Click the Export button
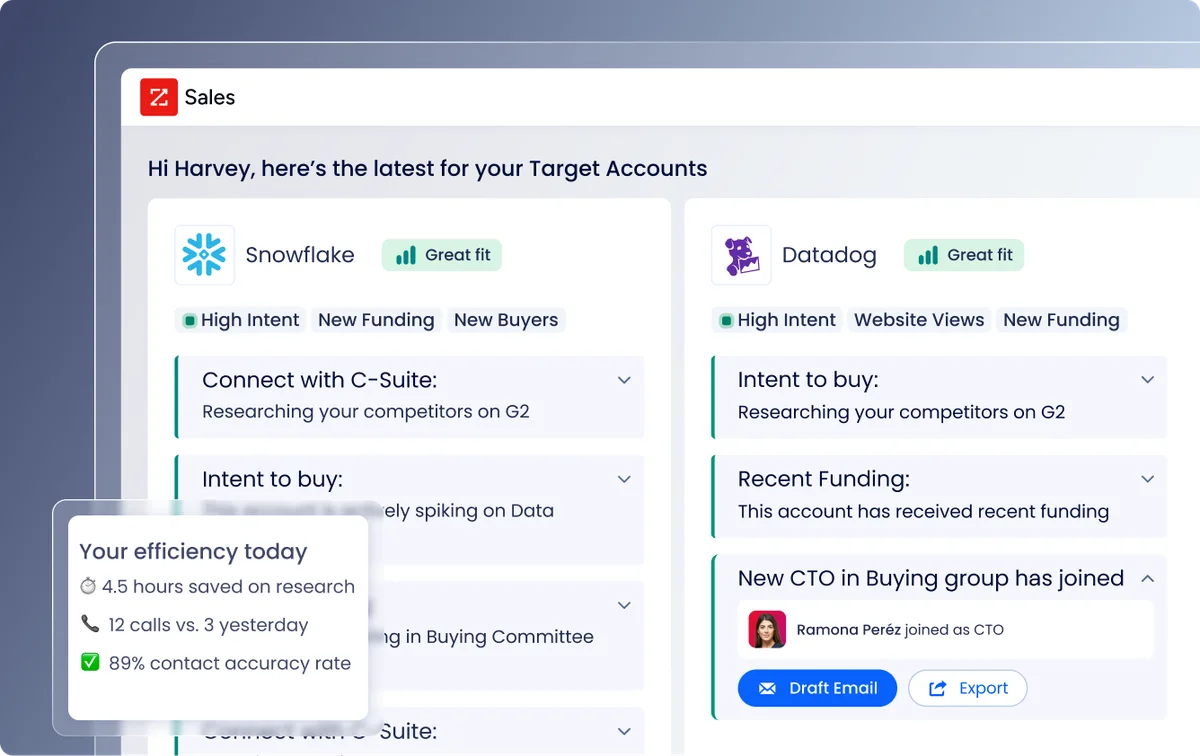The width and height of the screenshot is (1200, 756). pos(967,688)
